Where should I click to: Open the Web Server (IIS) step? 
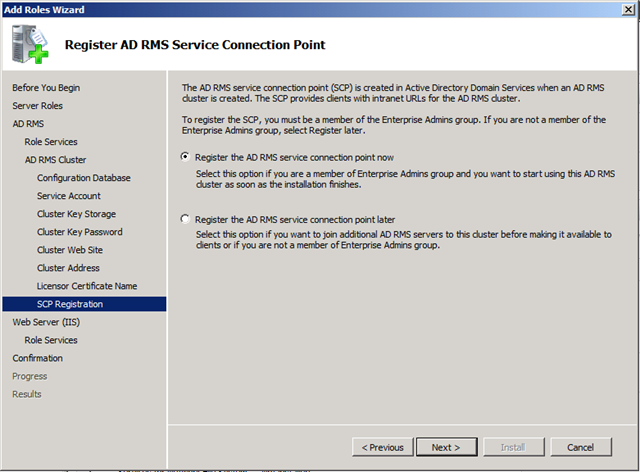pos(46,322)
